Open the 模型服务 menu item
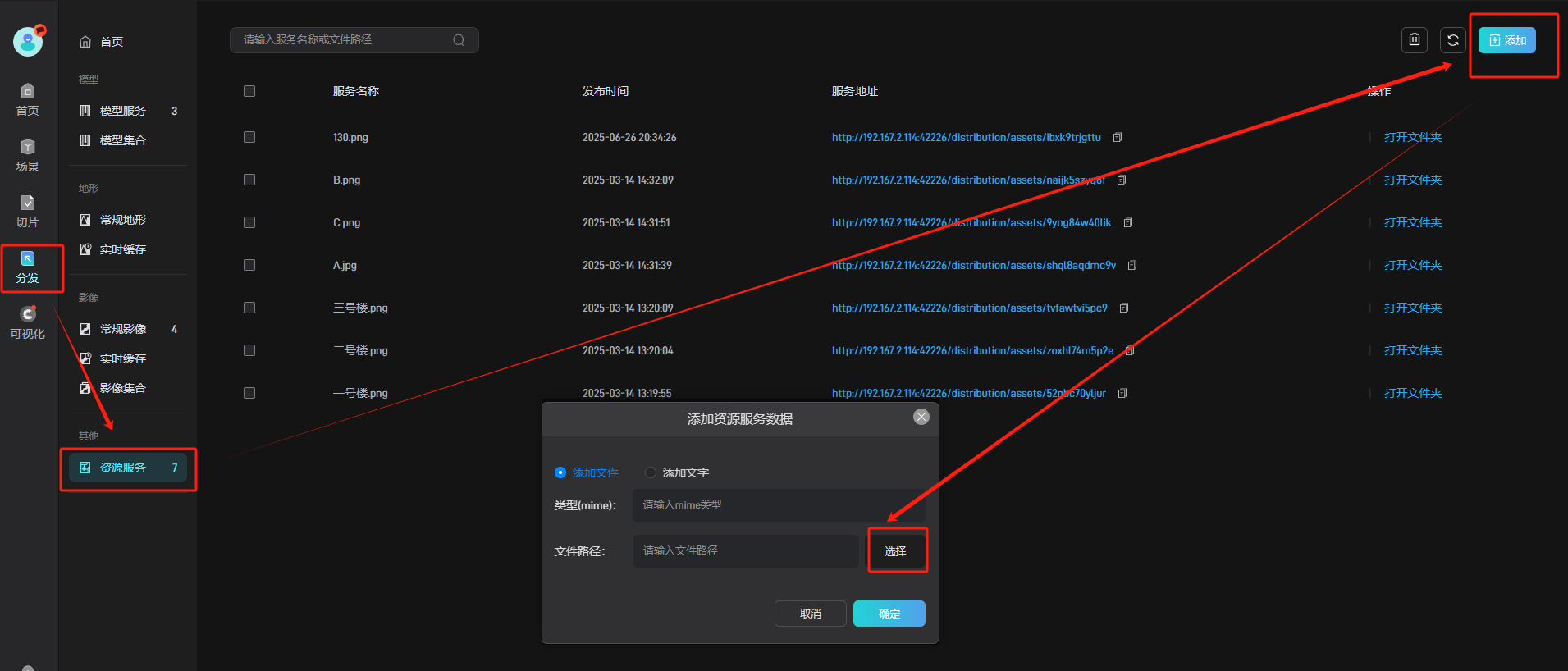This screenshot has width=1568, height=671. click(128, 111)
